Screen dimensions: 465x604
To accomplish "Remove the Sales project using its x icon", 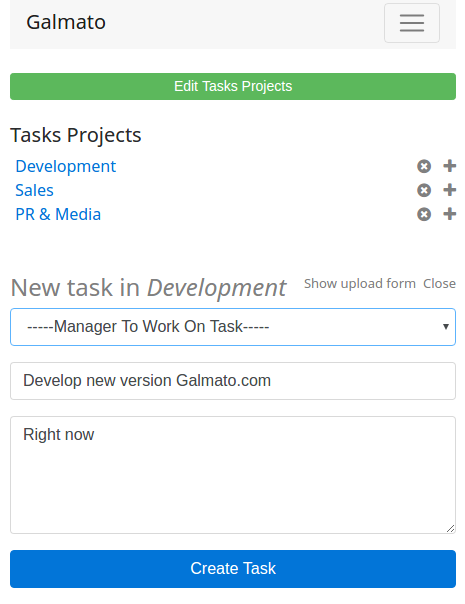I will [x=424, y=190].
